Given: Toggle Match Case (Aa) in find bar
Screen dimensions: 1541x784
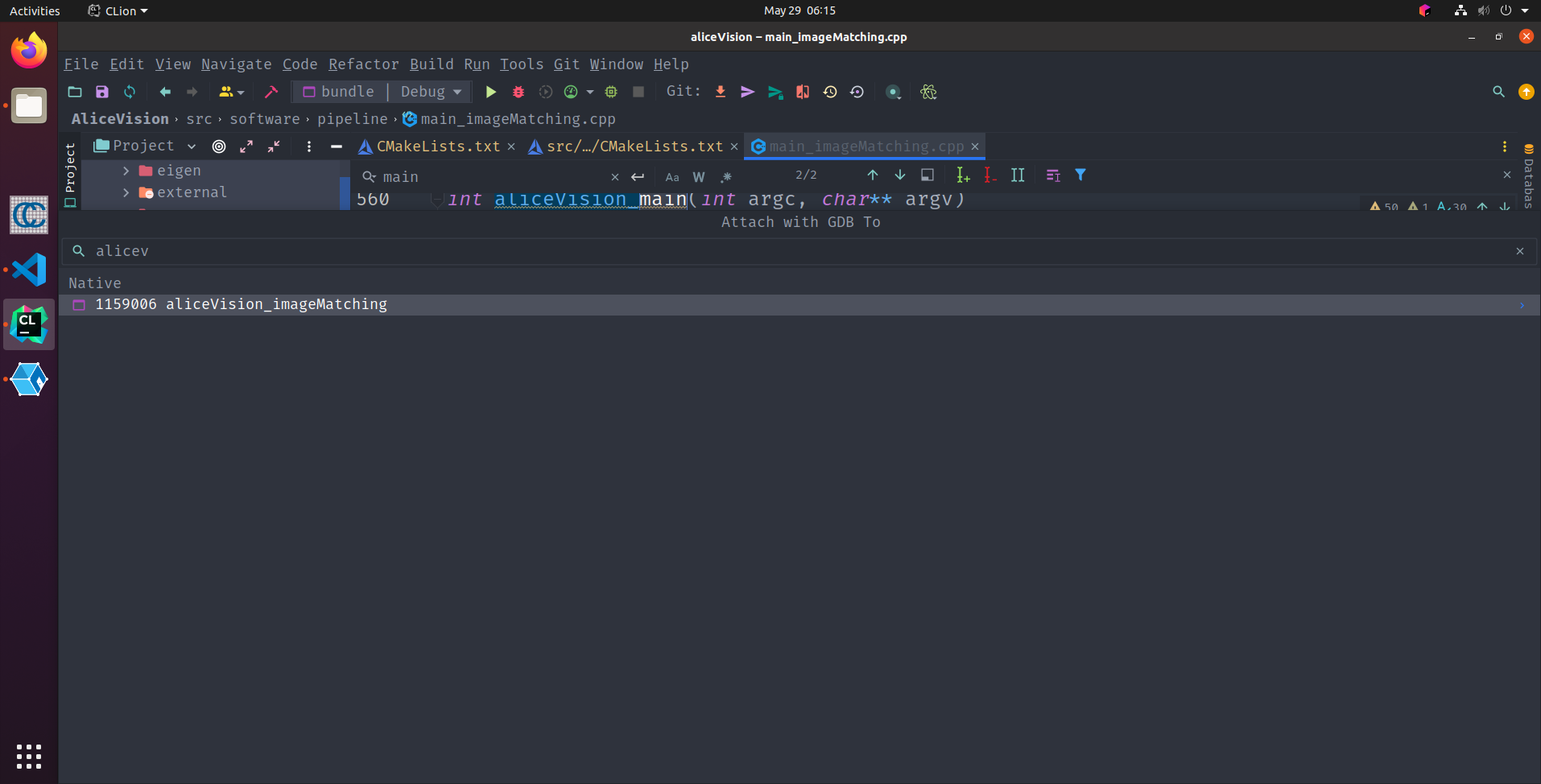Looking at the screenshot, I should click(x=672, y=177).
